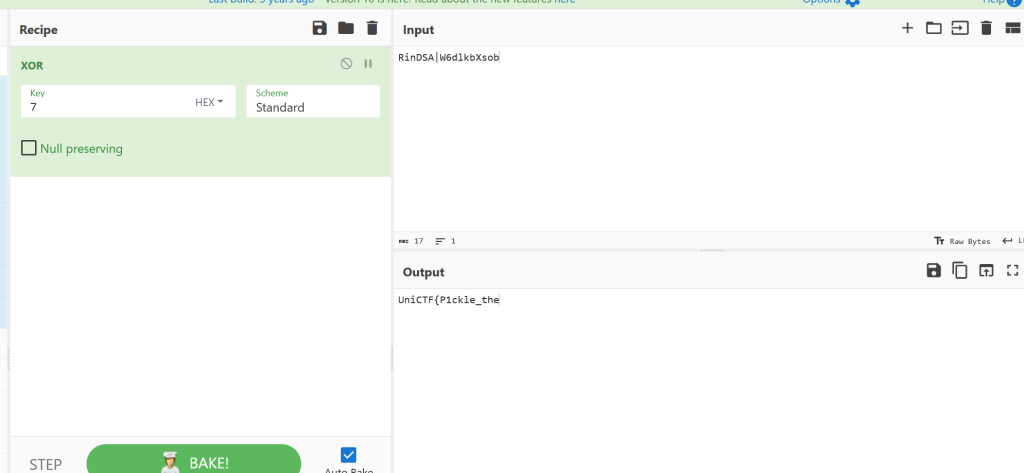This screenshot has height=473, width=1024.
Task: Disable the XOR operation
Action: (346, 64)
